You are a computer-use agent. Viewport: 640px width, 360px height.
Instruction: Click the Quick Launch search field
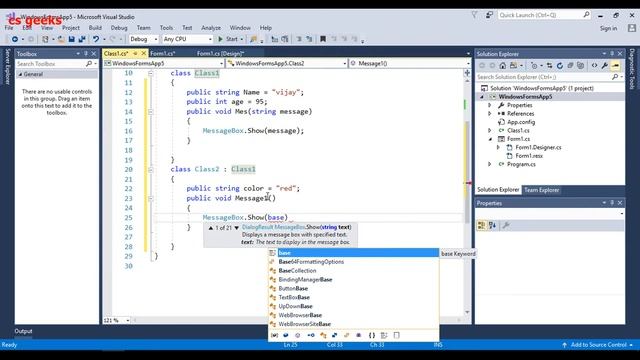[544, 15]
